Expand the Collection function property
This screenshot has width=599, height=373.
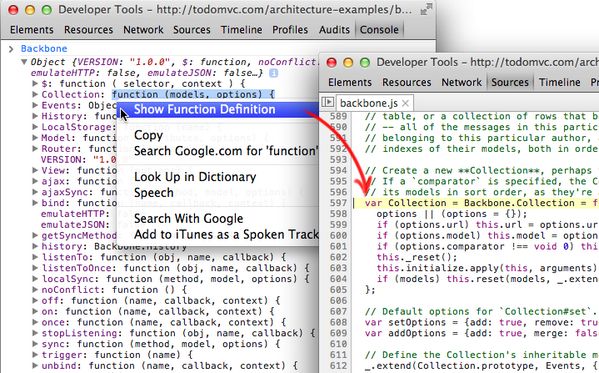(35, 94)
